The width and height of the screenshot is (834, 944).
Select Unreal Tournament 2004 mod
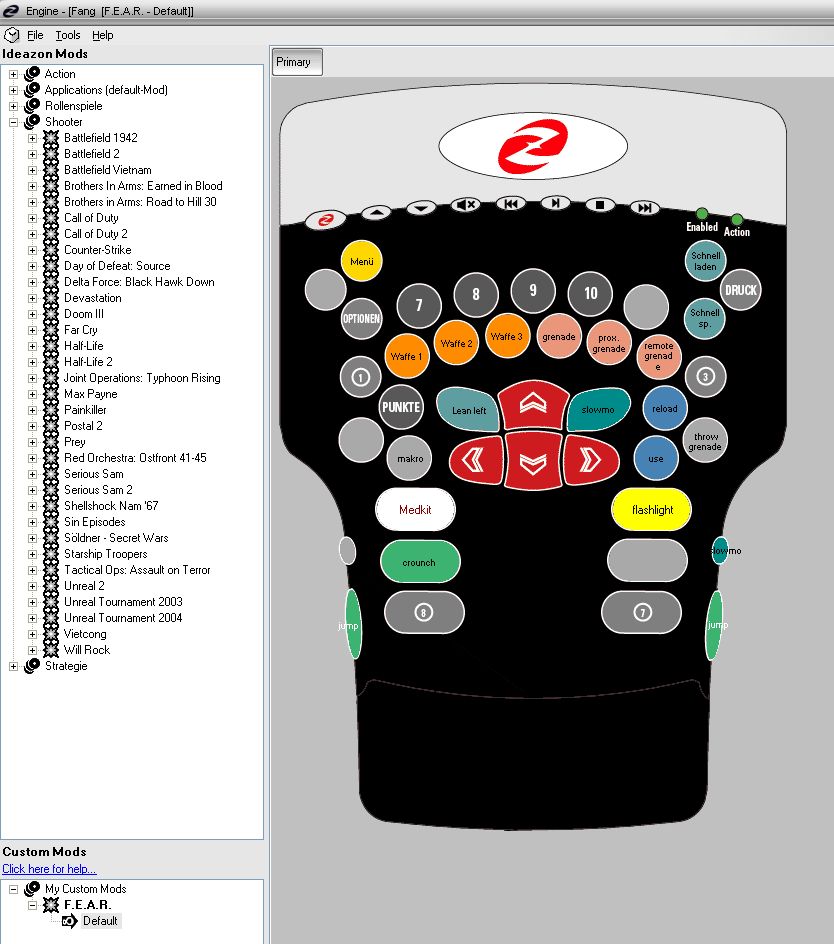(x=123, y=618)
